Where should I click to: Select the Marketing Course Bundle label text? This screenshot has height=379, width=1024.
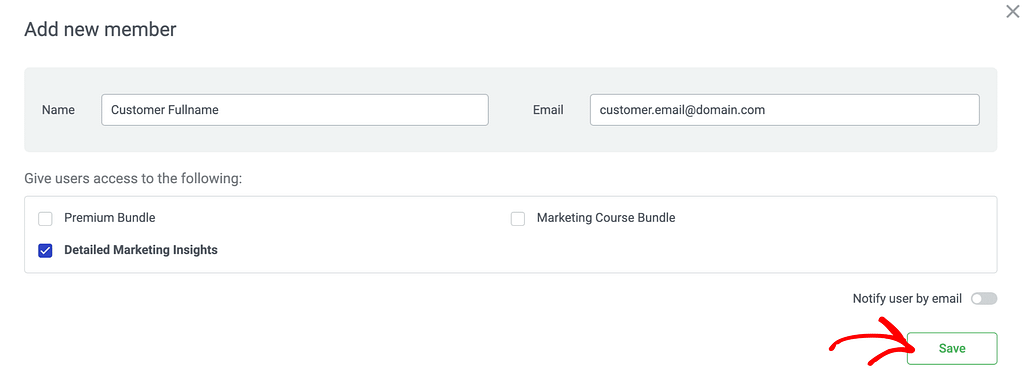pos(606,218)
